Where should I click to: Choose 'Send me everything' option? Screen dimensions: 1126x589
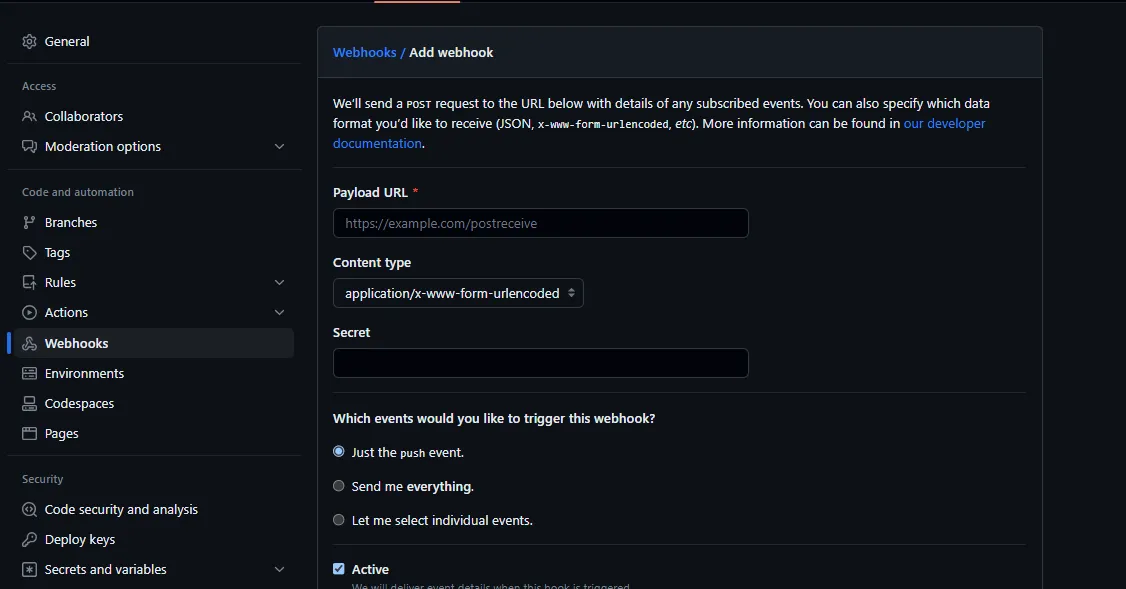pyautogui.click(x=338, y=486)
